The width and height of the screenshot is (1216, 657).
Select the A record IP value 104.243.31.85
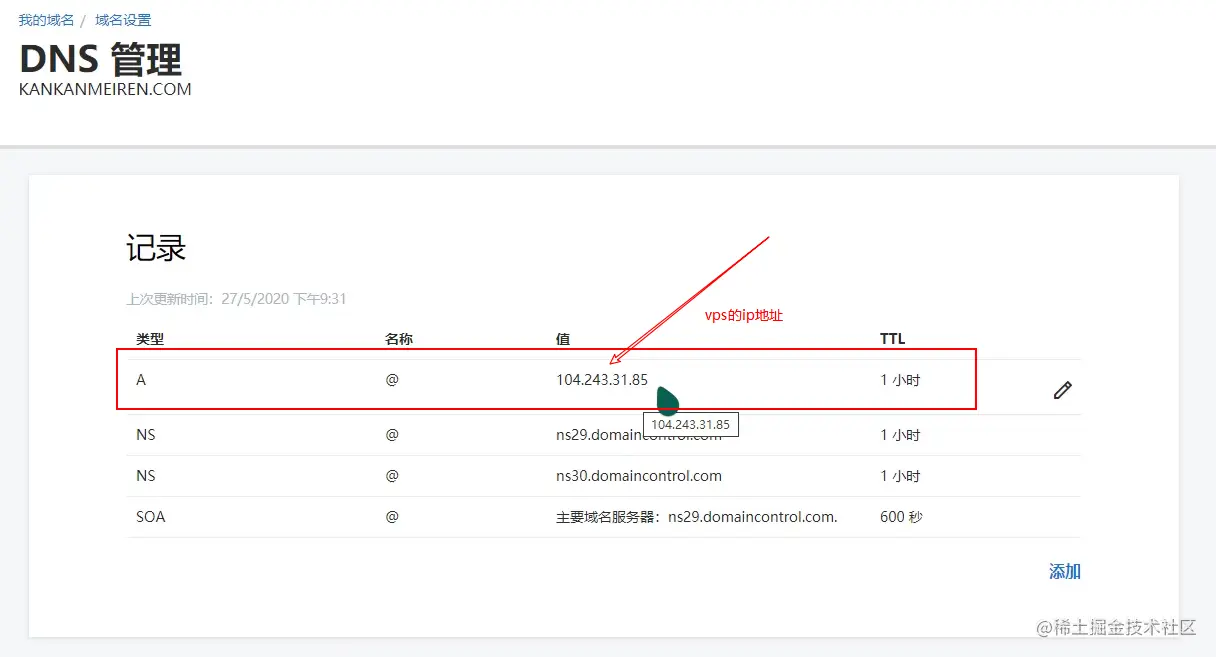click(602, 380)
